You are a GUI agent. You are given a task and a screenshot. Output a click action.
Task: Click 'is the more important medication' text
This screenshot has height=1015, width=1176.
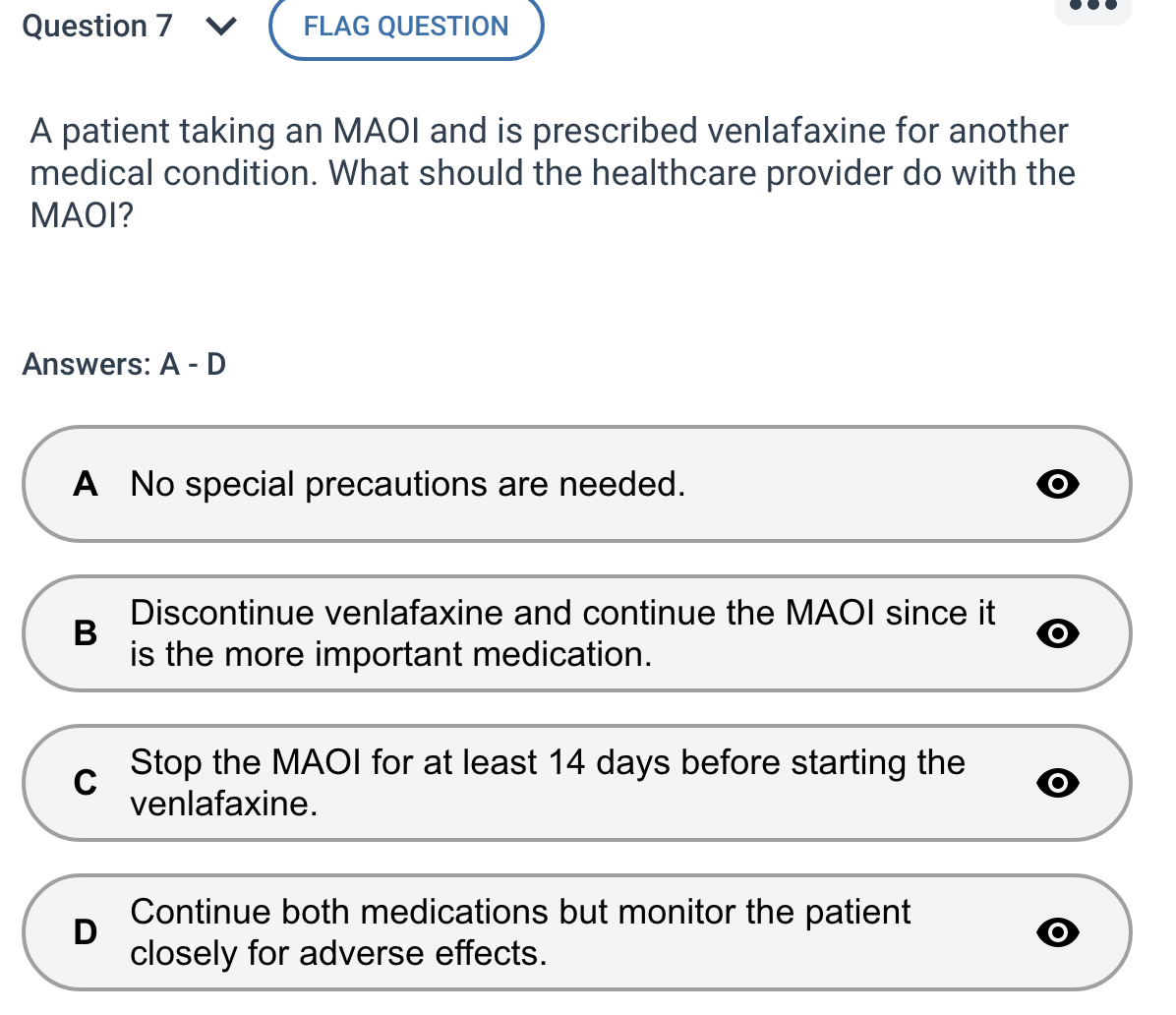pos(390,655)
